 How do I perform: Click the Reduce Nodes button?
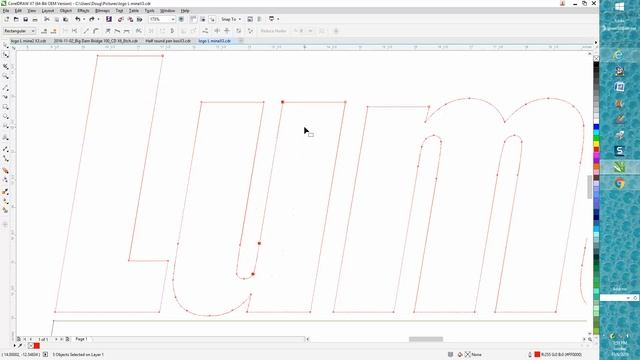(x=273, y=31)
